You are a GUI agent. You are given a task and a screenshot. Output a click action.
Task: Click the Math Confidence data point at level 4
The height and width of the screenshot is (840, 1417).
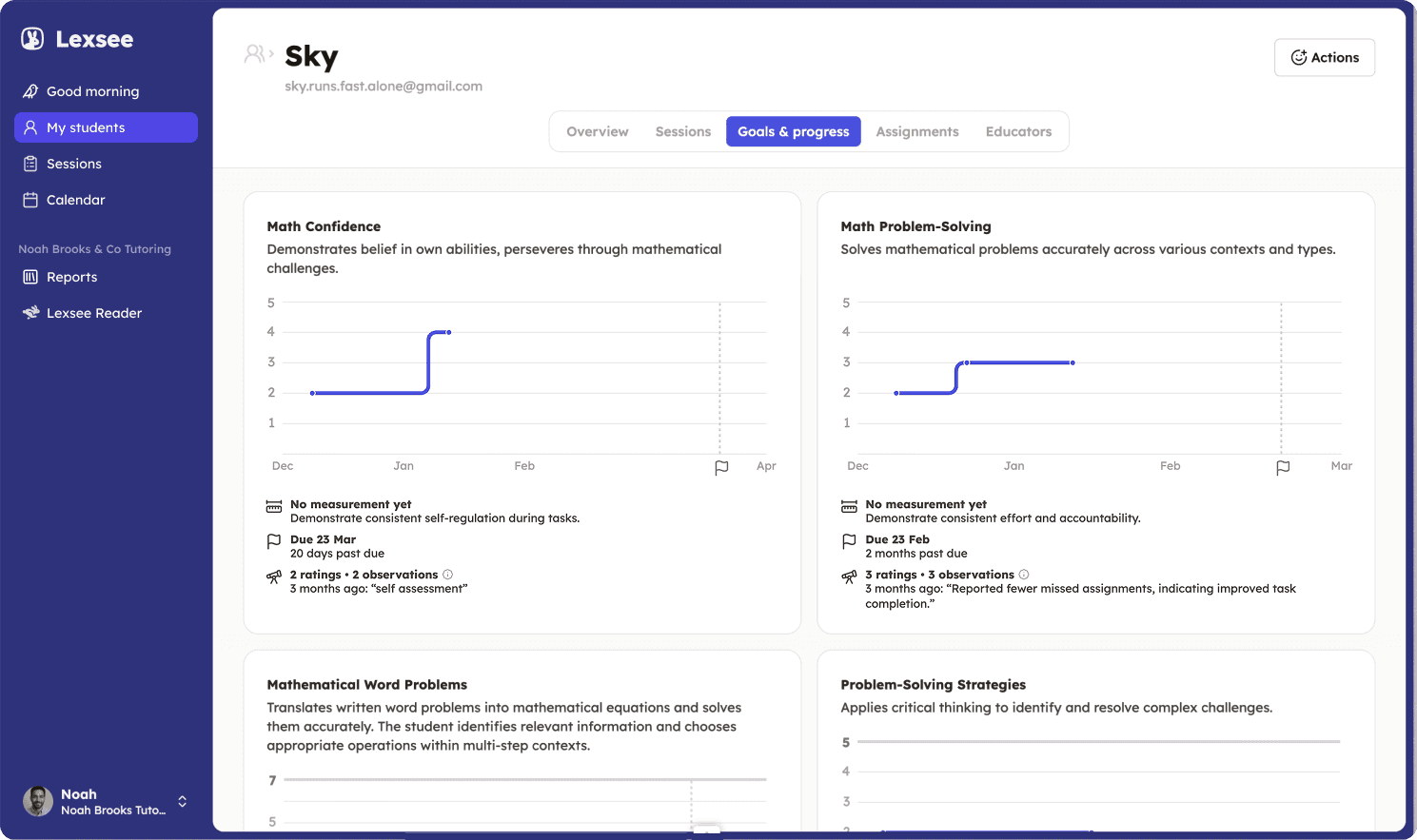point(448,332)
